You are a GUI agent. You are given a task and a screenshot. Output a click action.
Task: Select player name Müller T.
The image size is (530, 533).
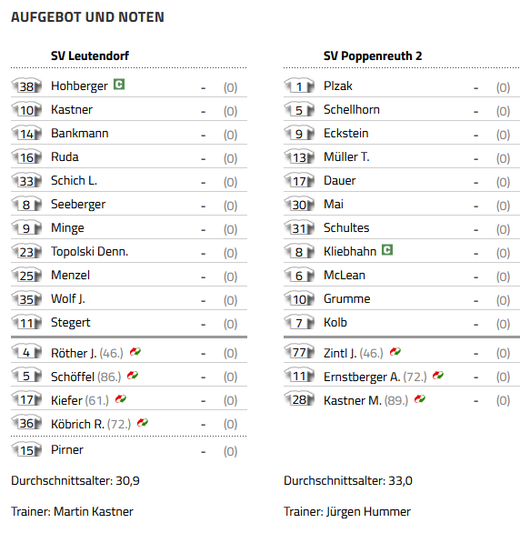point(346,157)
